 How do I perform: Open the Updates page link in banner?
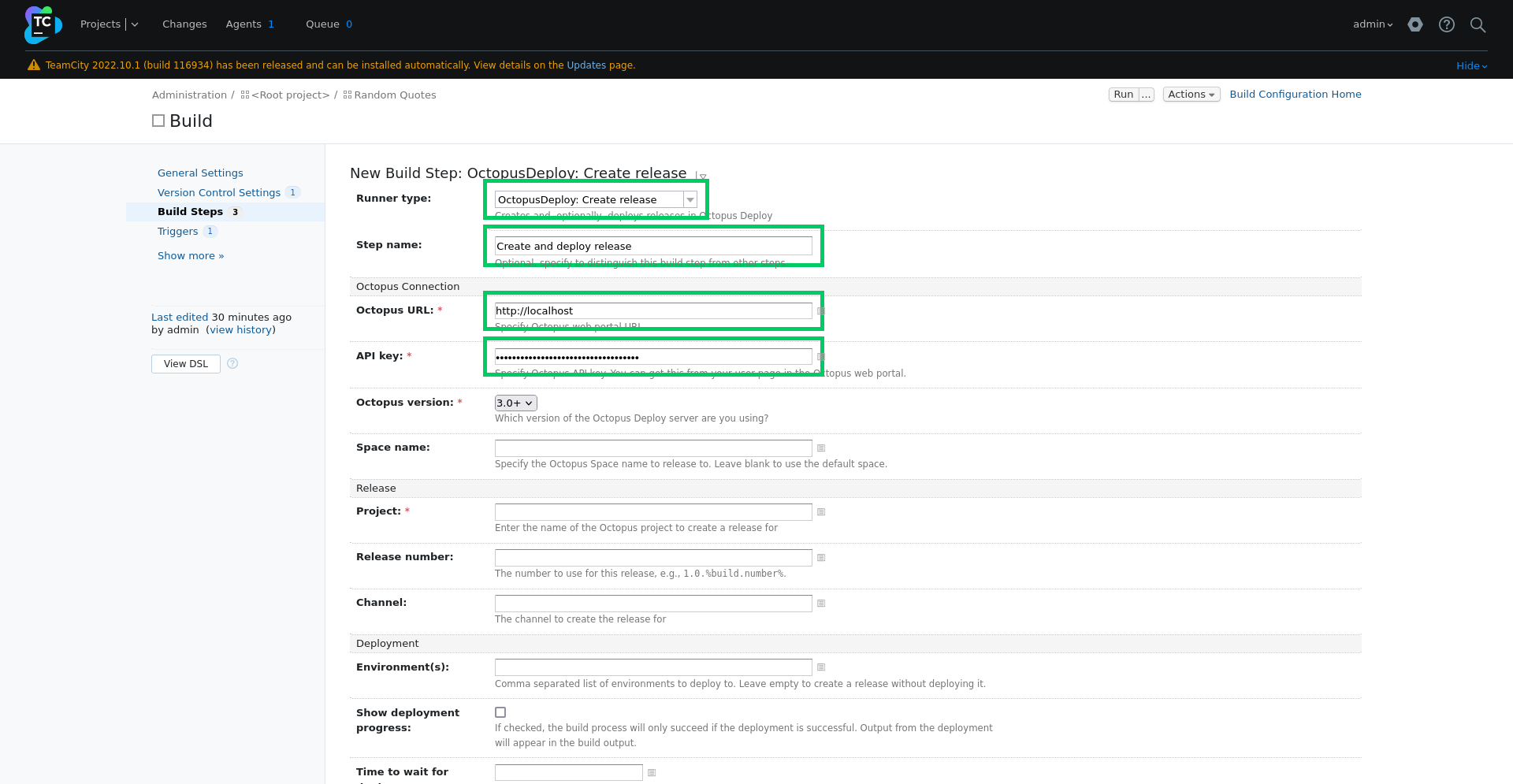point(586,65)
